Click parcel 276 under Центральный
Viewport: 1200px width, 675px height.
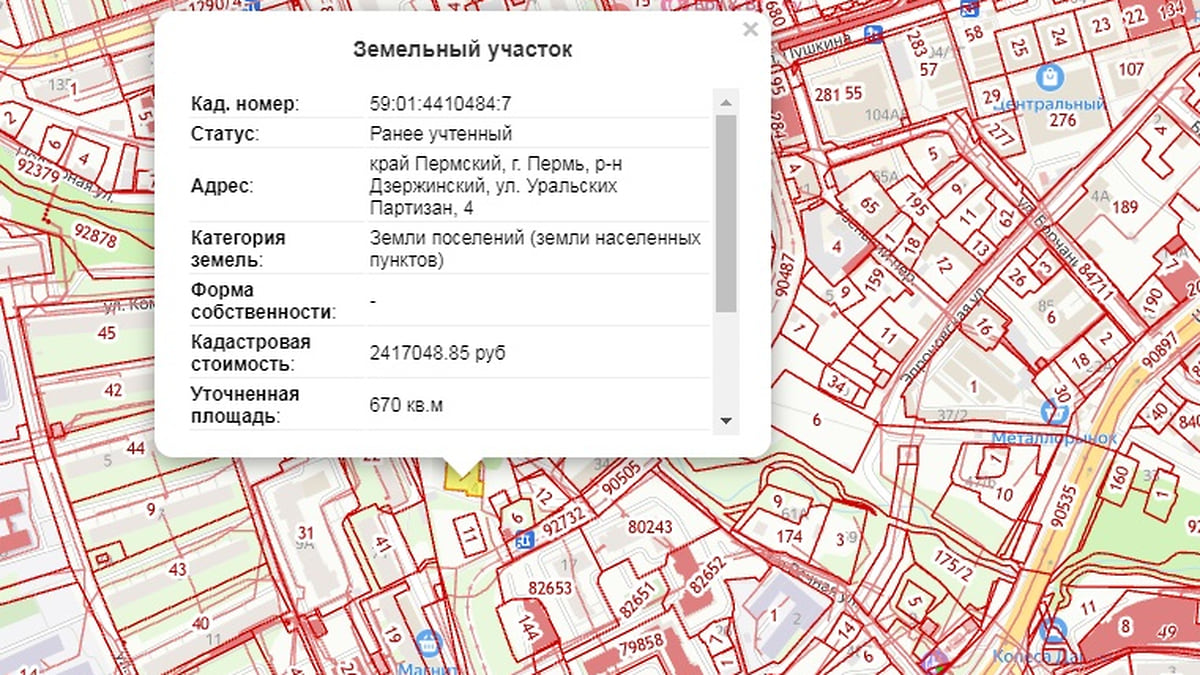point(1062,121)
